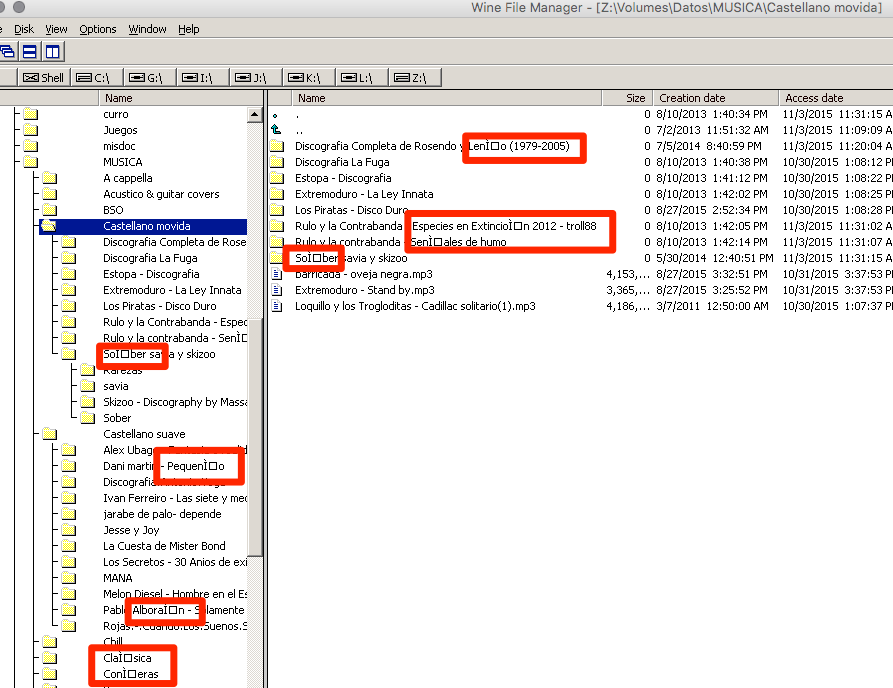Select Ivan Ferreiro - Las siete y med in tree

(x=175, y=498)
